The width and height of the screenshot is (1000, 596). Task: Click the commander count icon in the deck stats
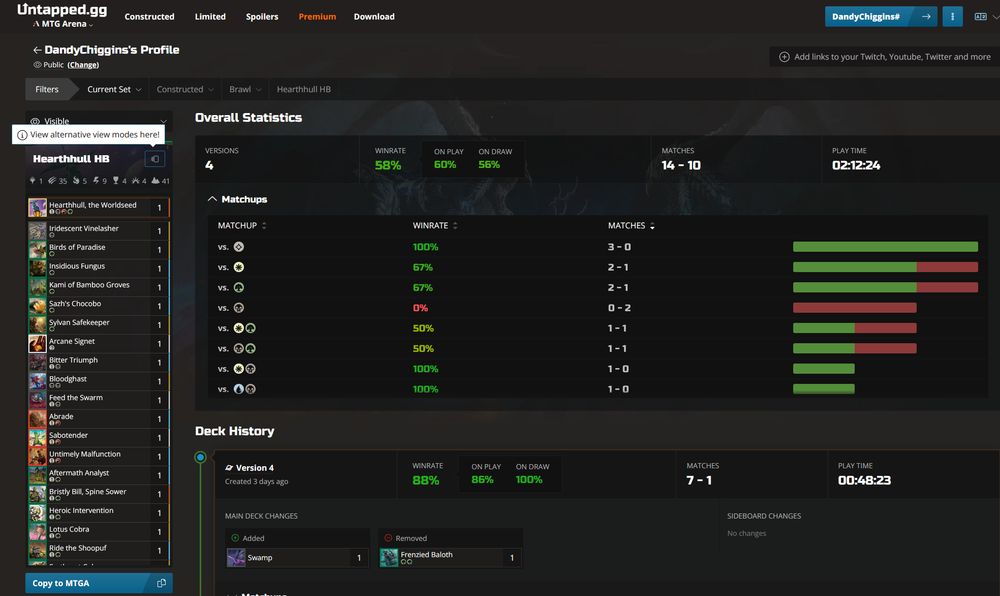[x=33, y=181]
